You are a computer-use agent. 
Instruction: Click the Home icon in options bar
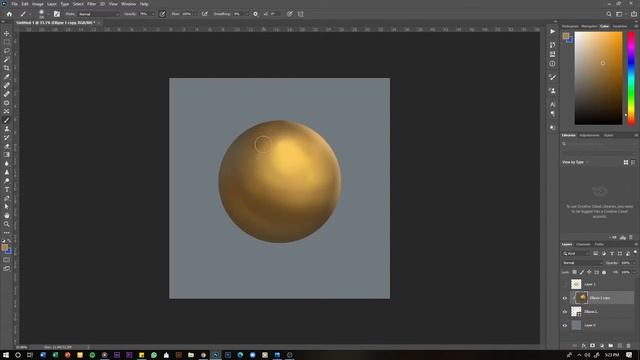point(9,14)
